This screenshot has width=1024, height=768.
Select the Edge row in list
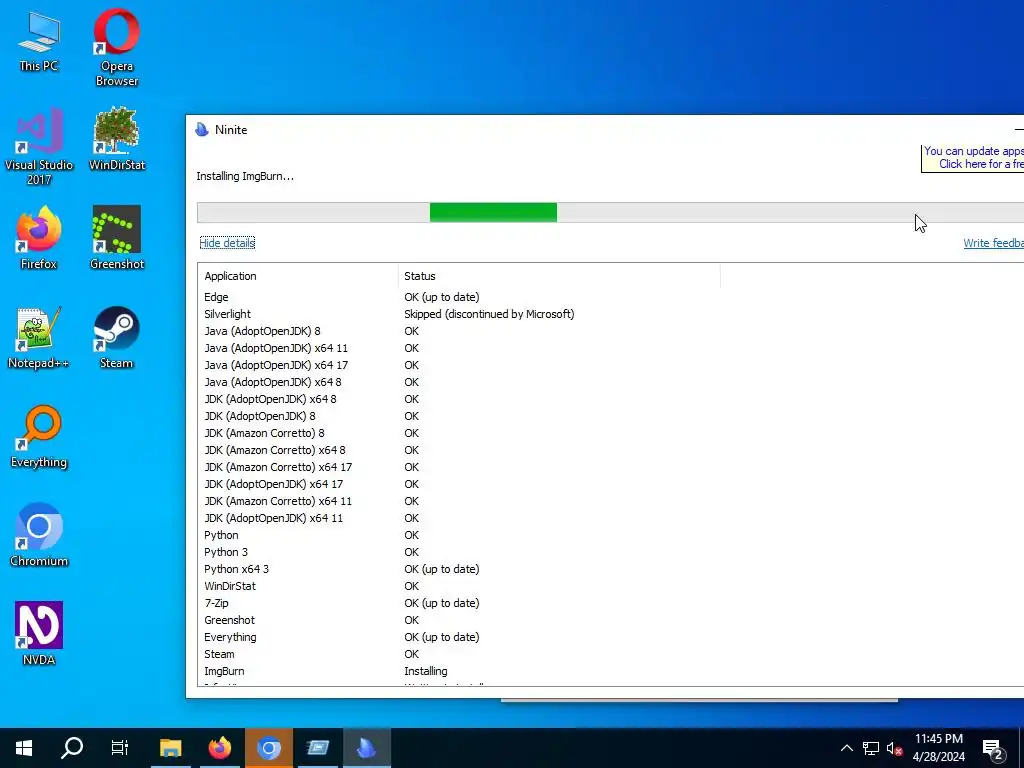point(611,297)
